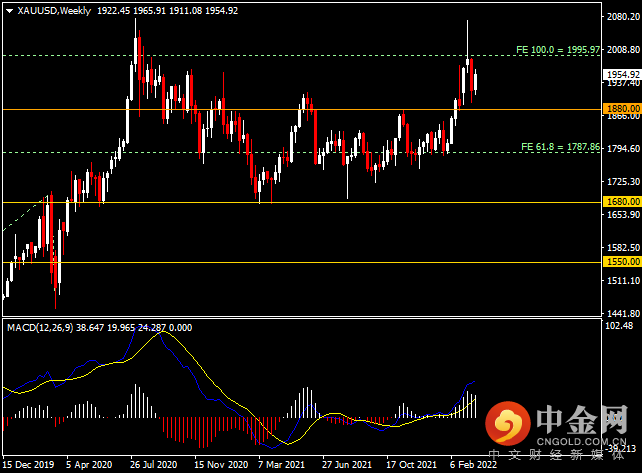This screenshot has height=473, width=642.
Task: Click the 1653.90 price scale value
Action: click(x=623, y=215)
